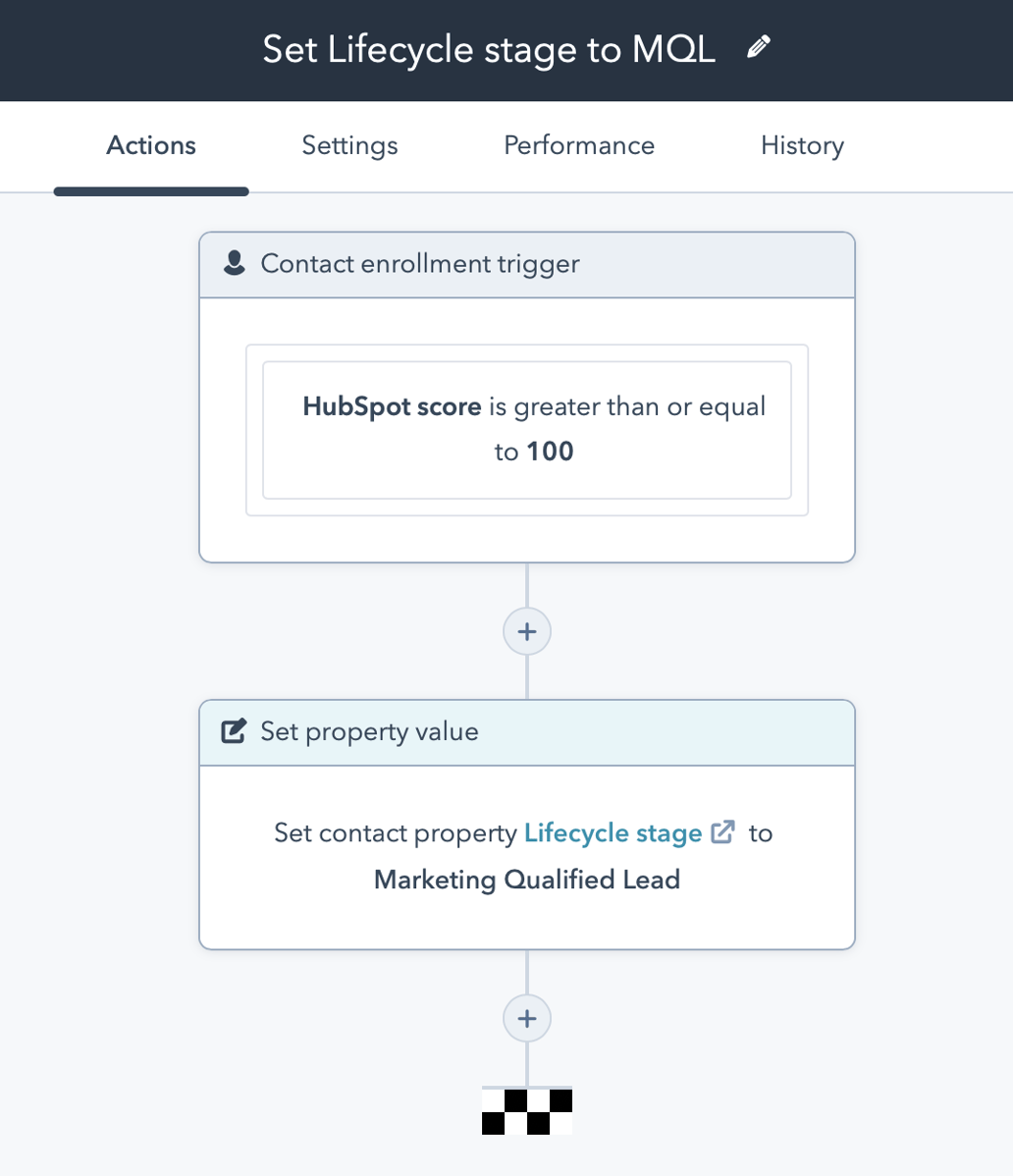Open the Performance tab
The image size is (1013, 1176).
[578, 145]
